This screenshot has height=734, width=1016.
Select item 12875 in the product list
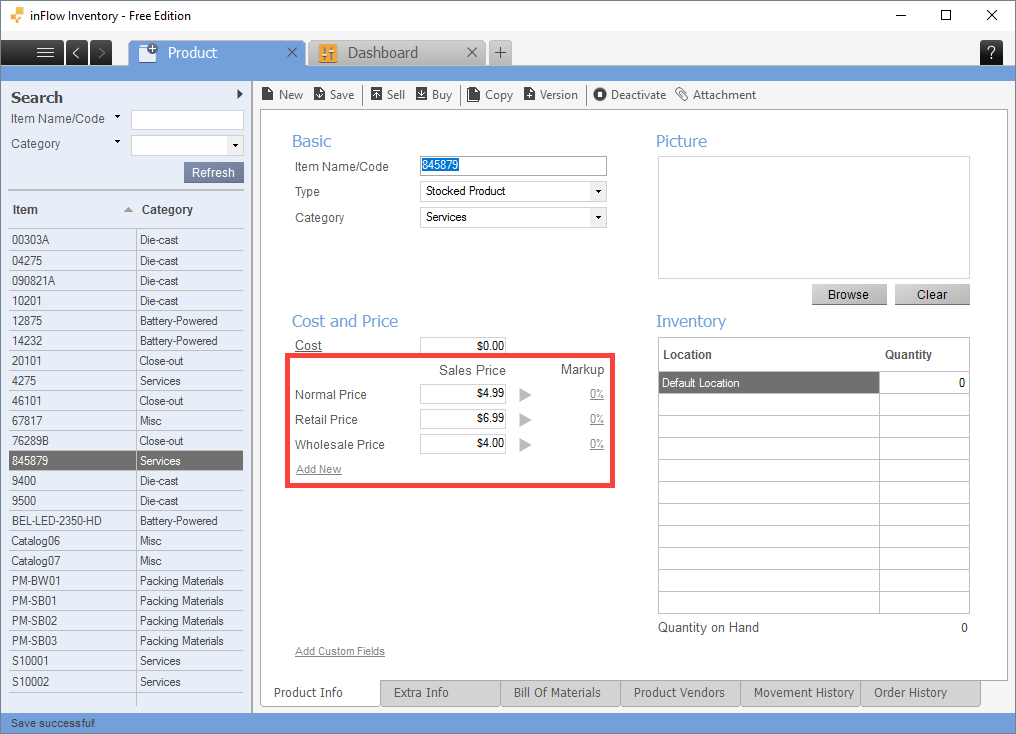(x=126, y=321)
